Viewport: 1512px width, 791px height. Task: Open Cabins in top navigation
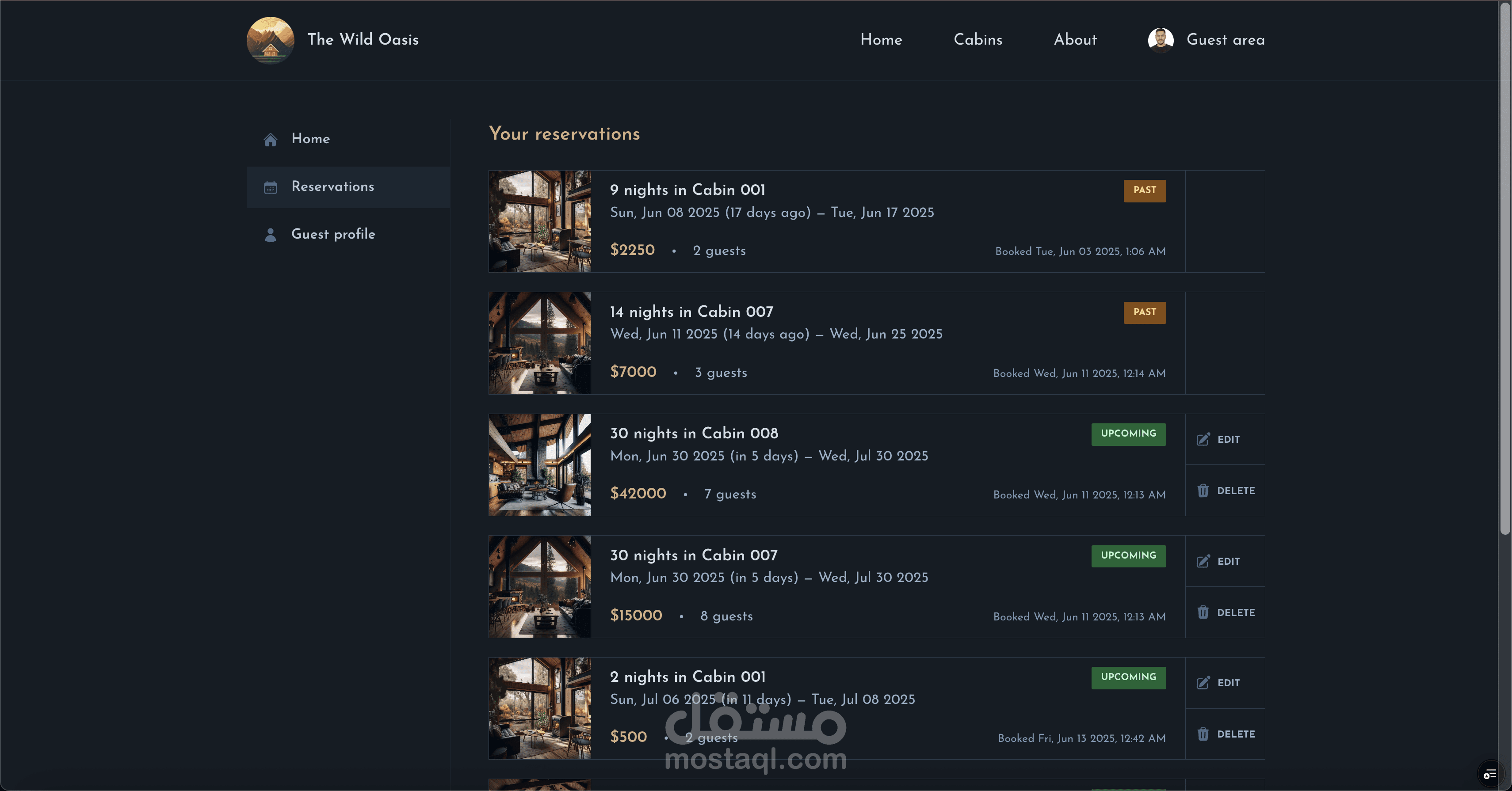[978, 40]
